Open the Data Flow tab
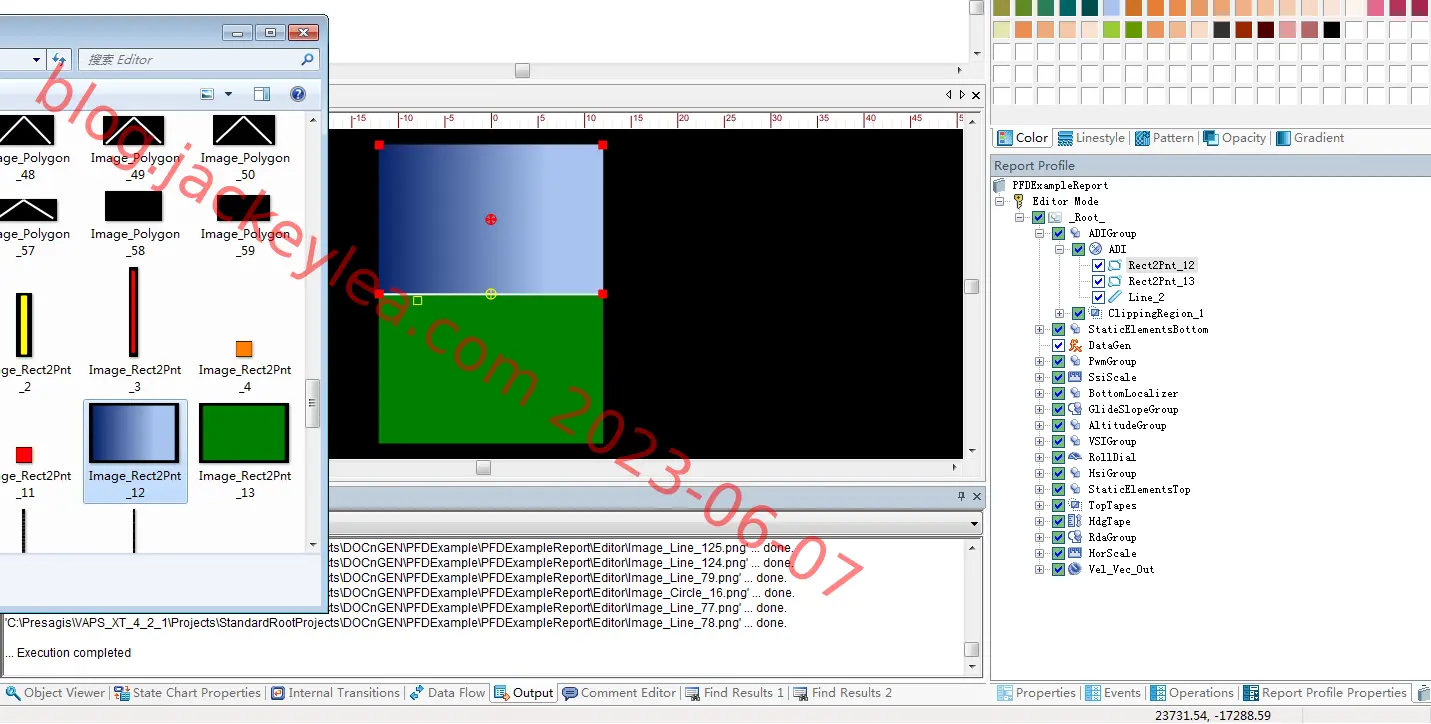The image size is (1431, 724). click(447, 692)
